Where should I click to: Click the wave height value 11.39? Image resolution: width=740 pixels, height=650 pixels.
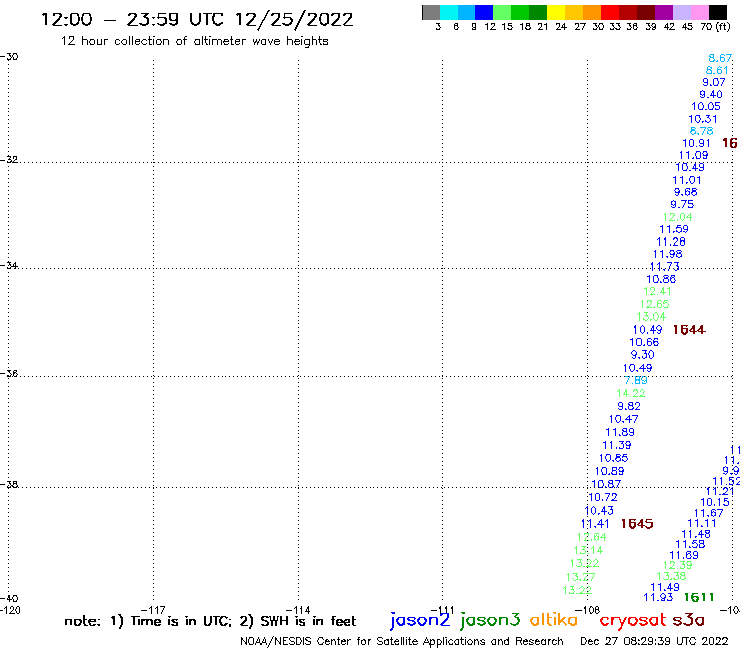coord(616,445)
